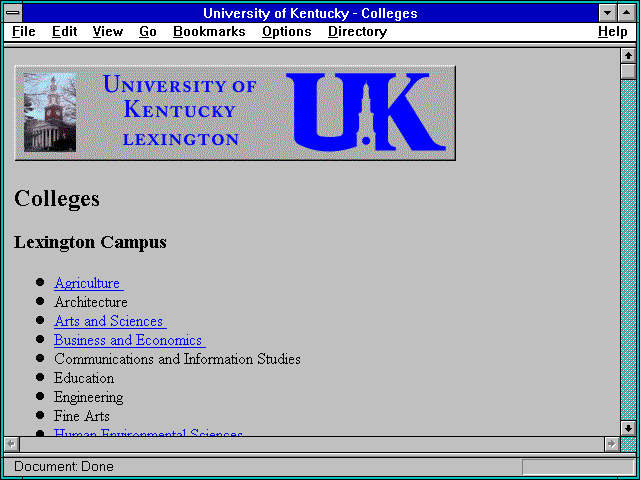
Task: Click Communications and Information Studies text
Action: point(177,359)
